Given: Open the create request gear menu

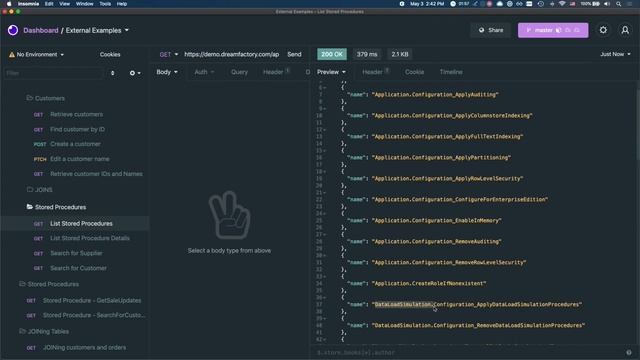Looking at the screenshot, I should point(135,73).
